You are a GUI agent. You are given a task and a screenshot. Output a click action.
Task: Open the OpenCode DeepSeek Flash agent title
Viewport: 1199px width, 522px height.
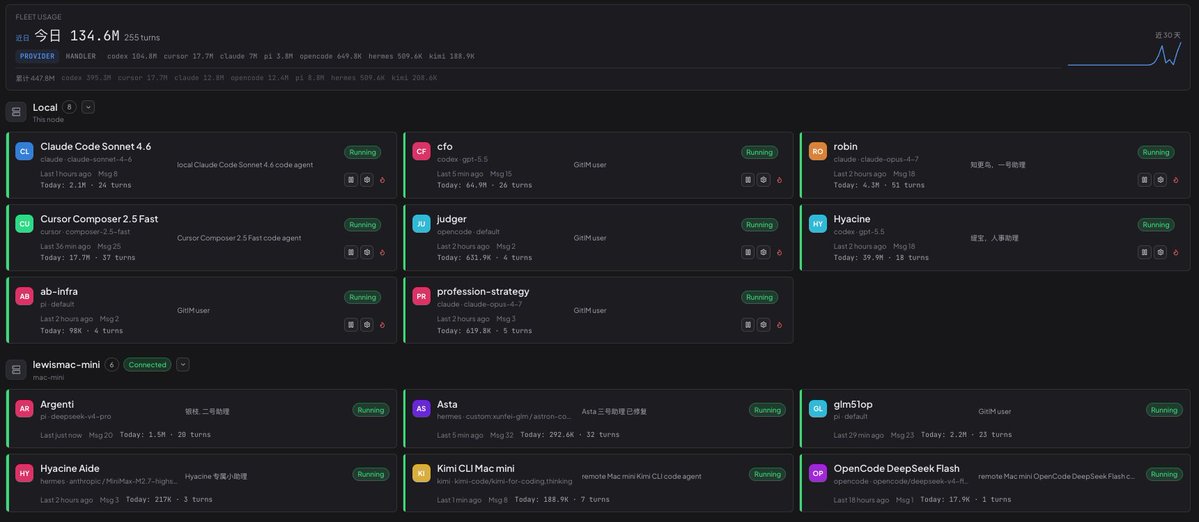(896, 469)
